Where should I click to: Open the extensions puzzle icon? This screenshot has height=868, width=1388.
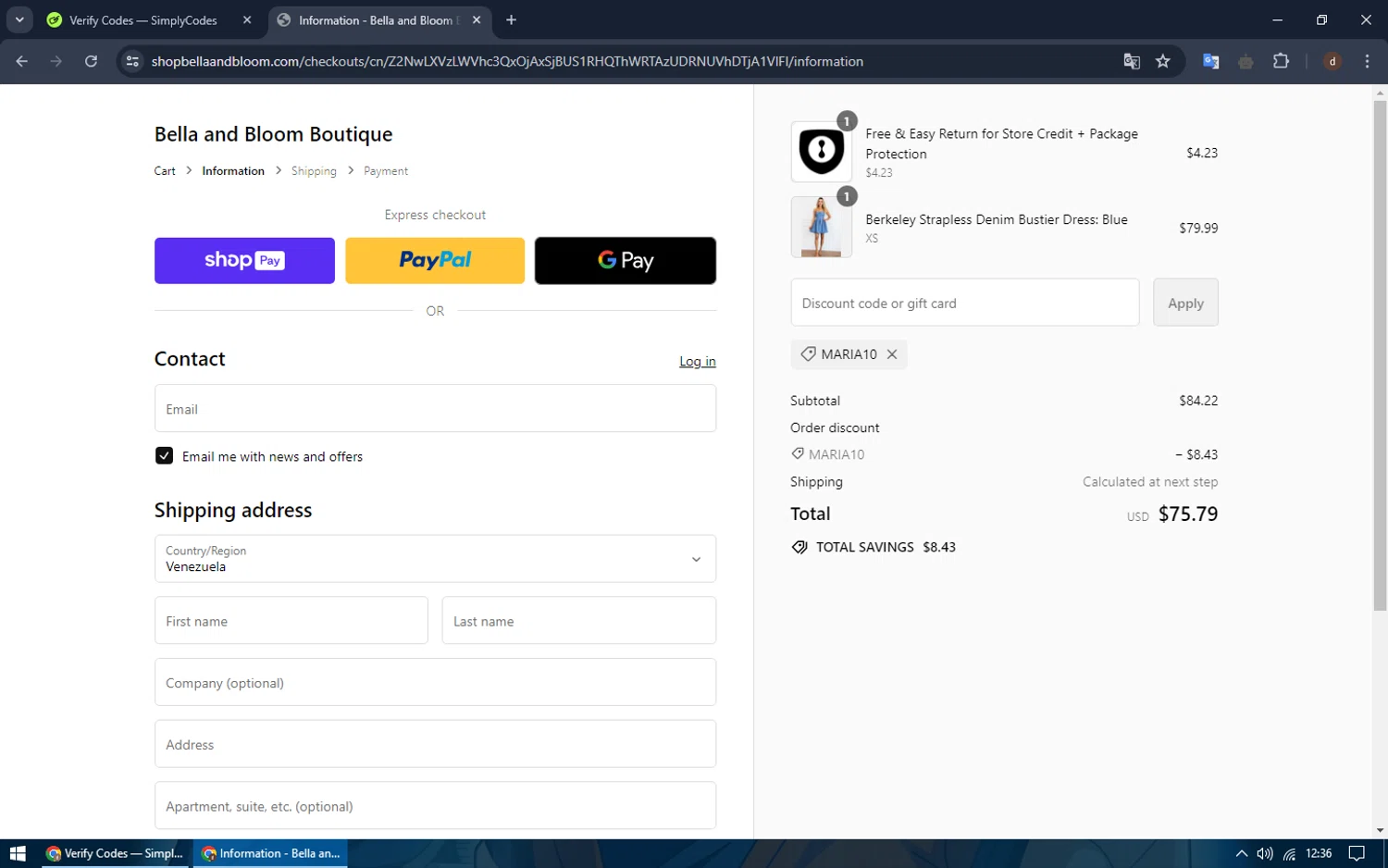[1281, 61]
